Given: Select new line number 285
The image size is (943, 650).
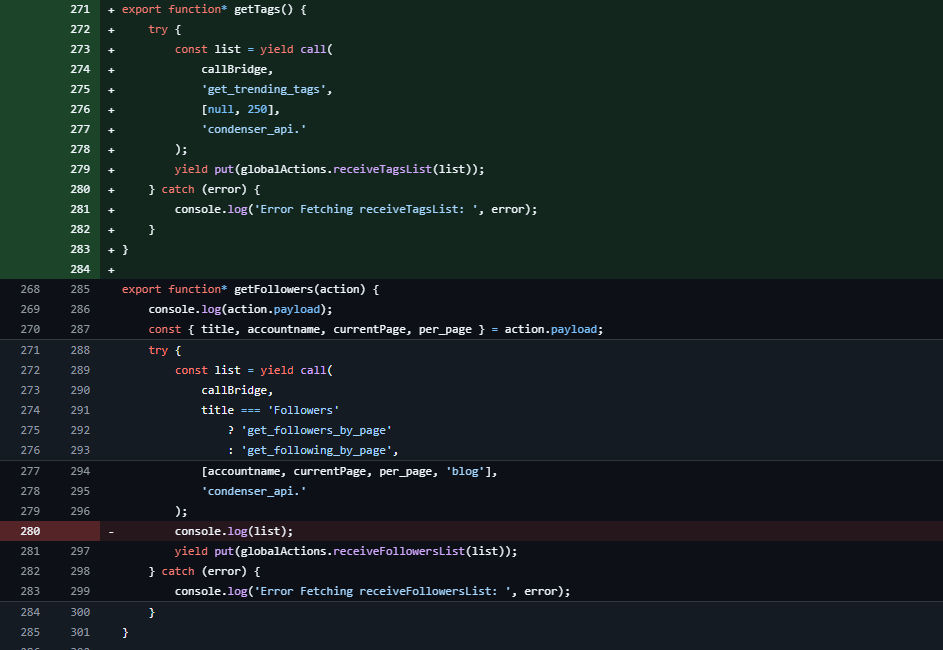Looking at the screenshot, I should 80,289.
